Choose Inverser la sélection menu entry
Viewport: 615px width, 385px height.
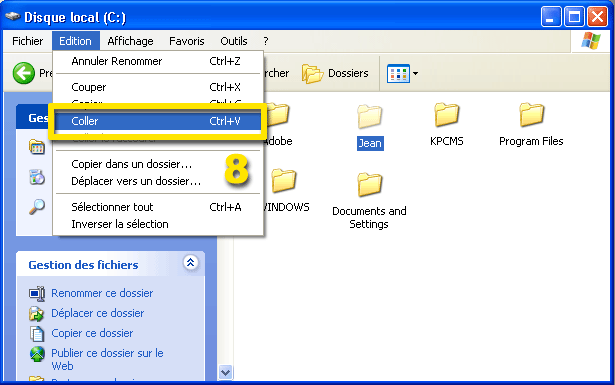[x=158, y=224]
